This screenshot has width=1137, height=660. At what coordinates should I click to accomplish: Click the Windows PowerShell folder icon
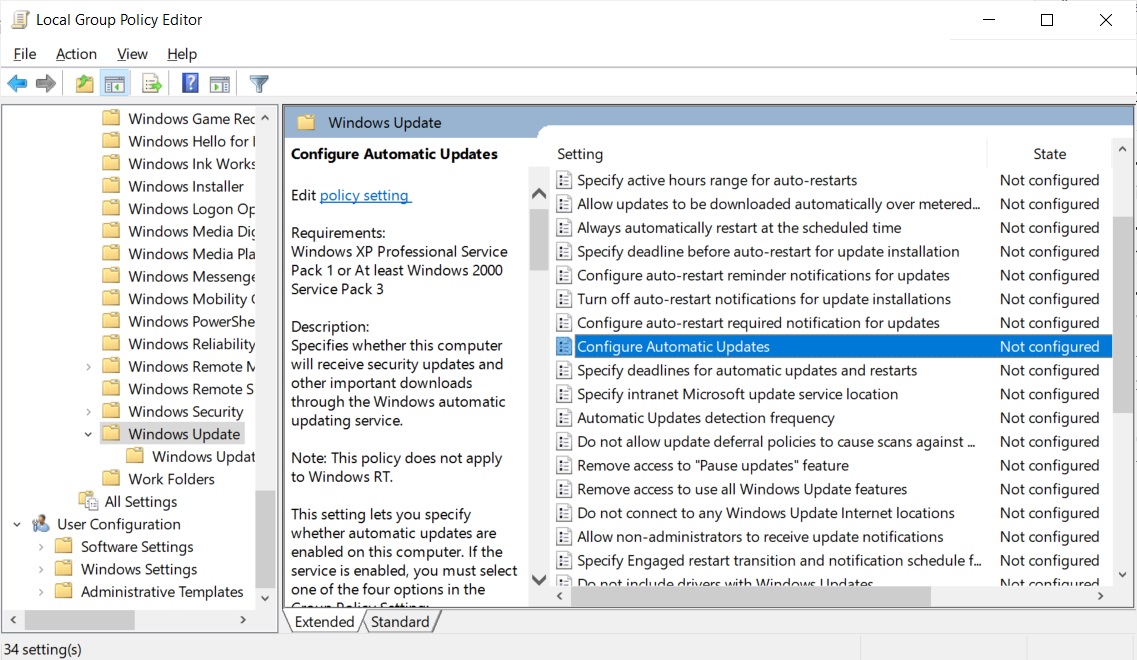(x=111, y=321)
